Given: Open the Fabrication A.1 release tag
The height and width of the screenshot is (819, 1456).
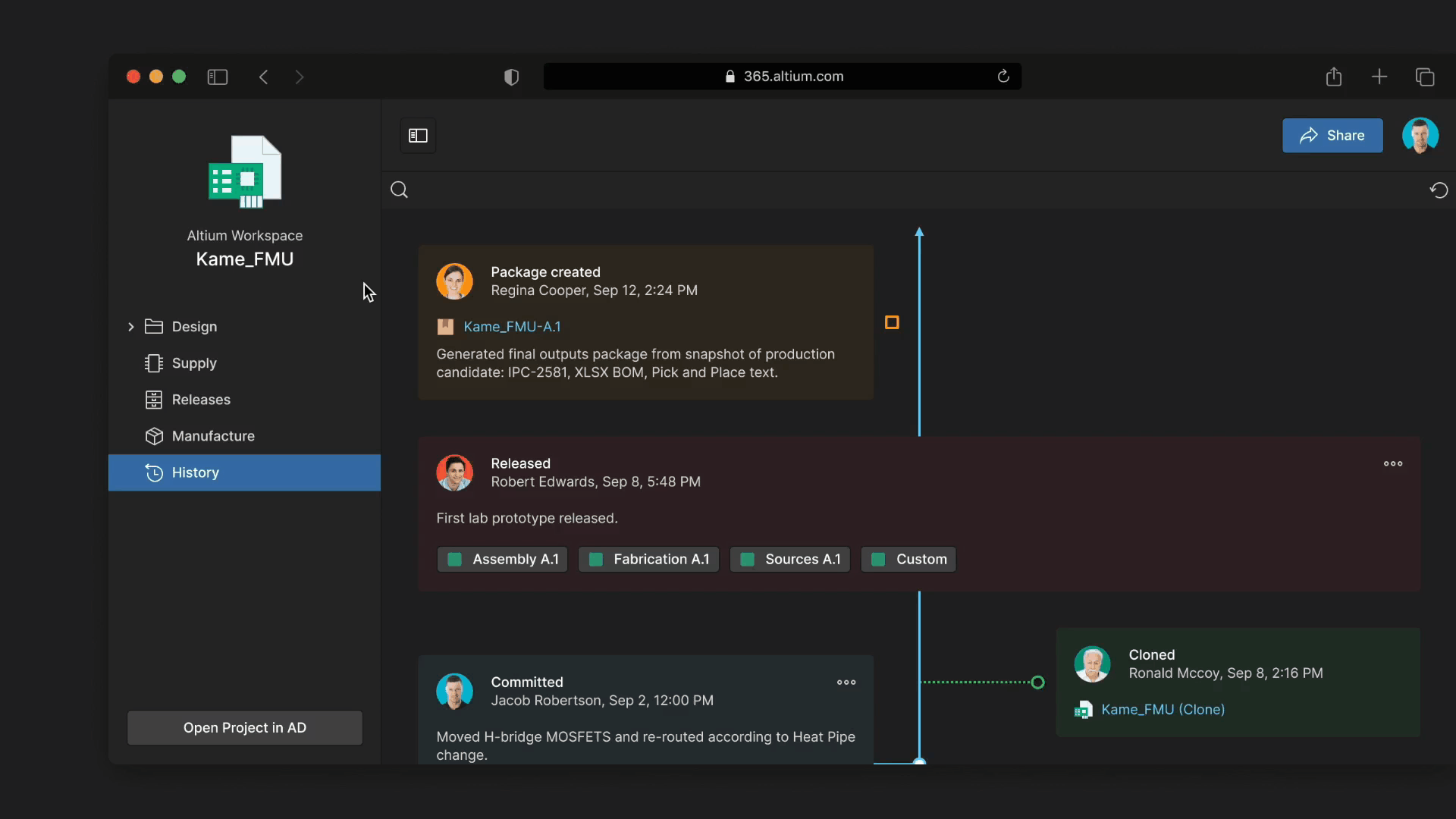Looking at the screenshot, I should click(648, 560).
